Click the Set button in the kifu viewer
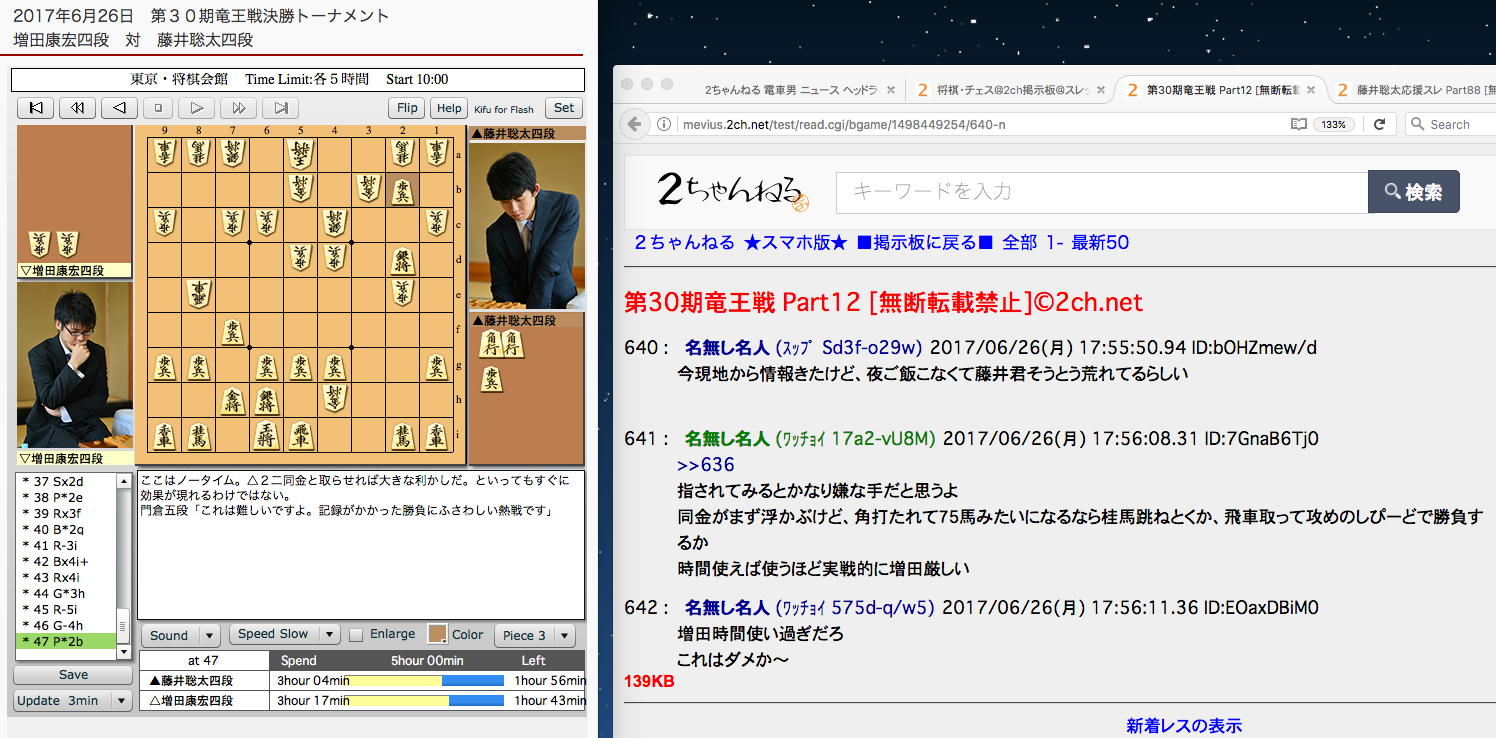The height and width of the screenshot is (738, 1496). pos(565,108)
